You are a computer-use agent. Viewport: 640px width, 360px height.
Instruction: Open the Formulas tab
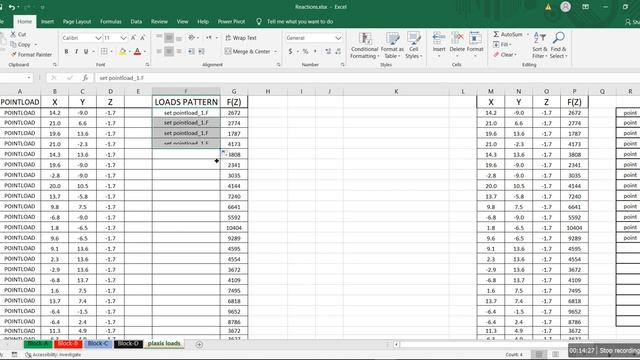(x=111, y=22)
